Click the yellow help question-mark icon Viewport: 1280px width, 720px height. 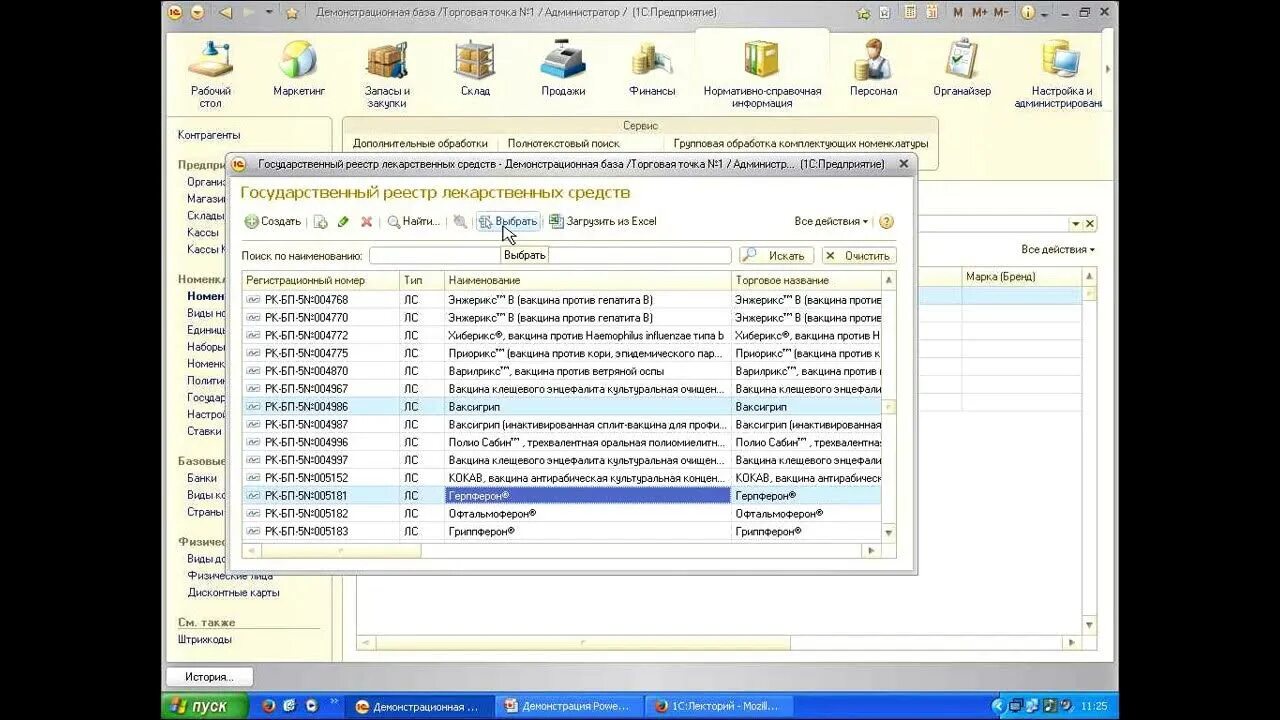tap(886, 222)
